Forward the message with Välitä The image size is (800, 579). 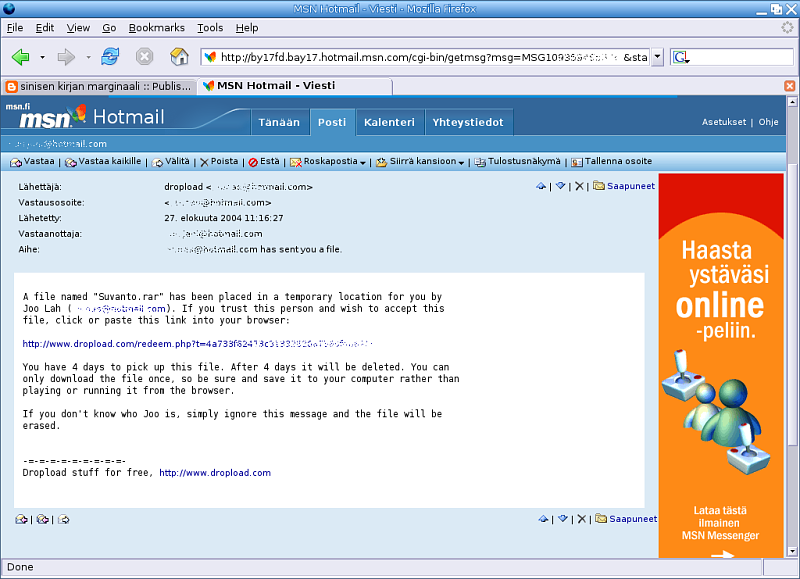point(171,161)
